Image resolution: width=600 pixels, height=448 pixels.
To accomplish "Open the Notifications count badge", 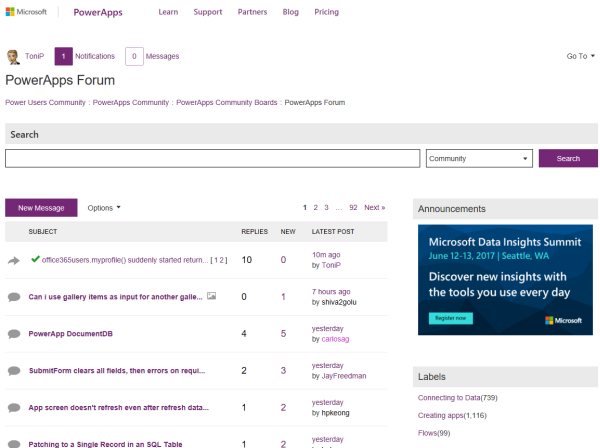I will [x=64, y=57].
